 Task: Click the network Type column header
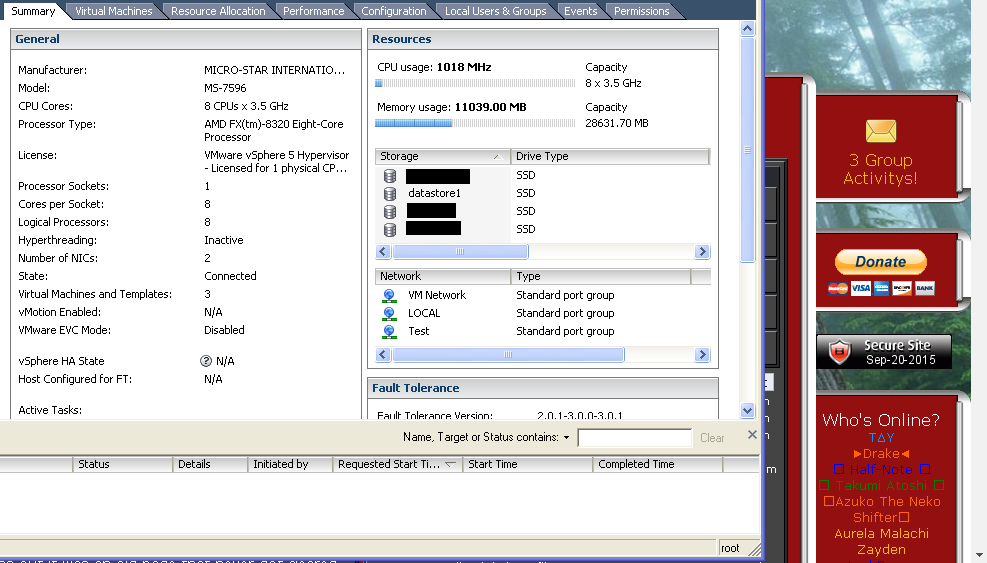point(601,276)
